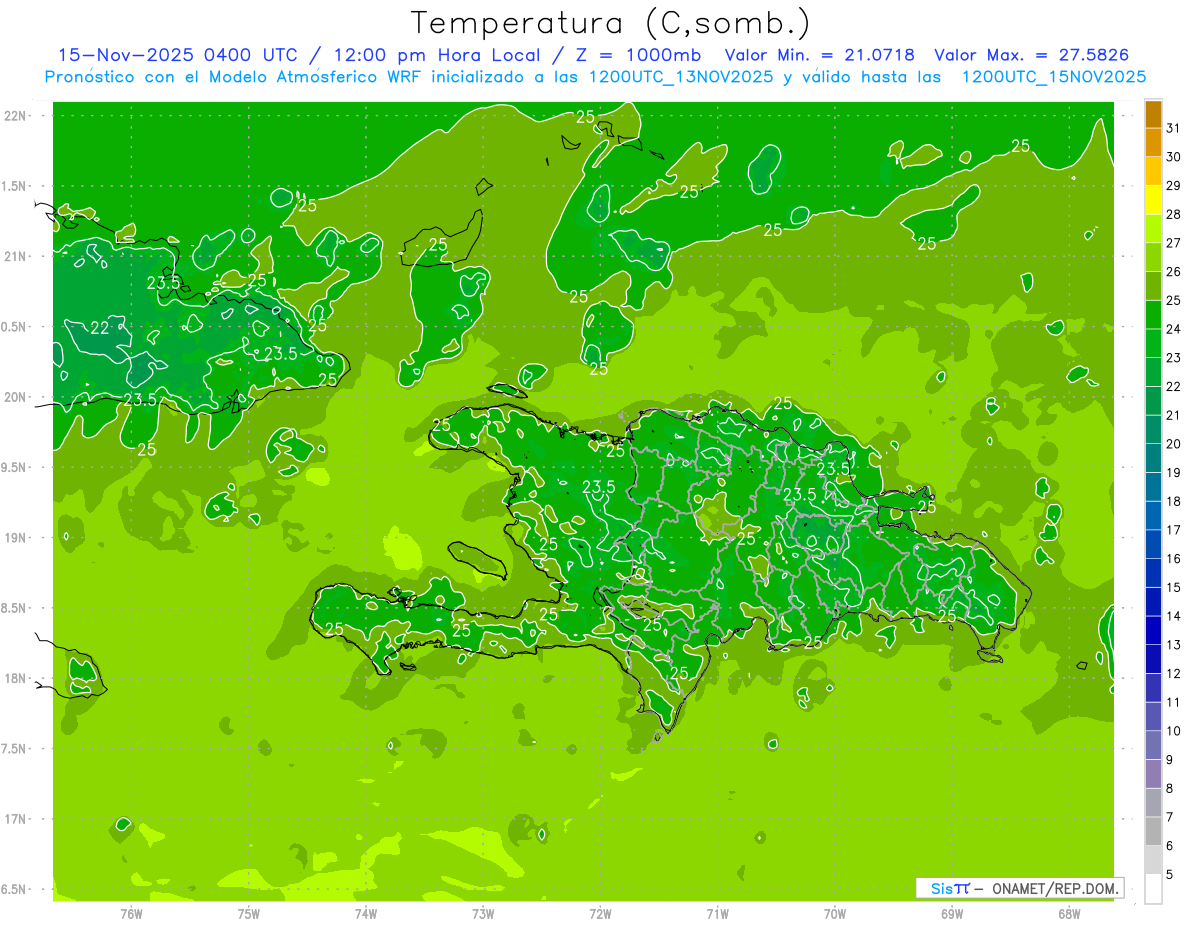Click the topmost legend swatch above 31
This screenshot has width=1200, height=927.
(1153, 114)
